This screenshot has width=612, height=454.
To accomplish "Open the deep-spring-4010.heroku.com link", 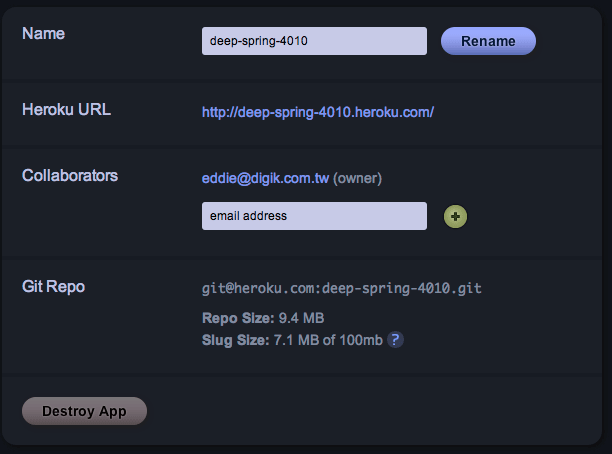I will [318, 112].
